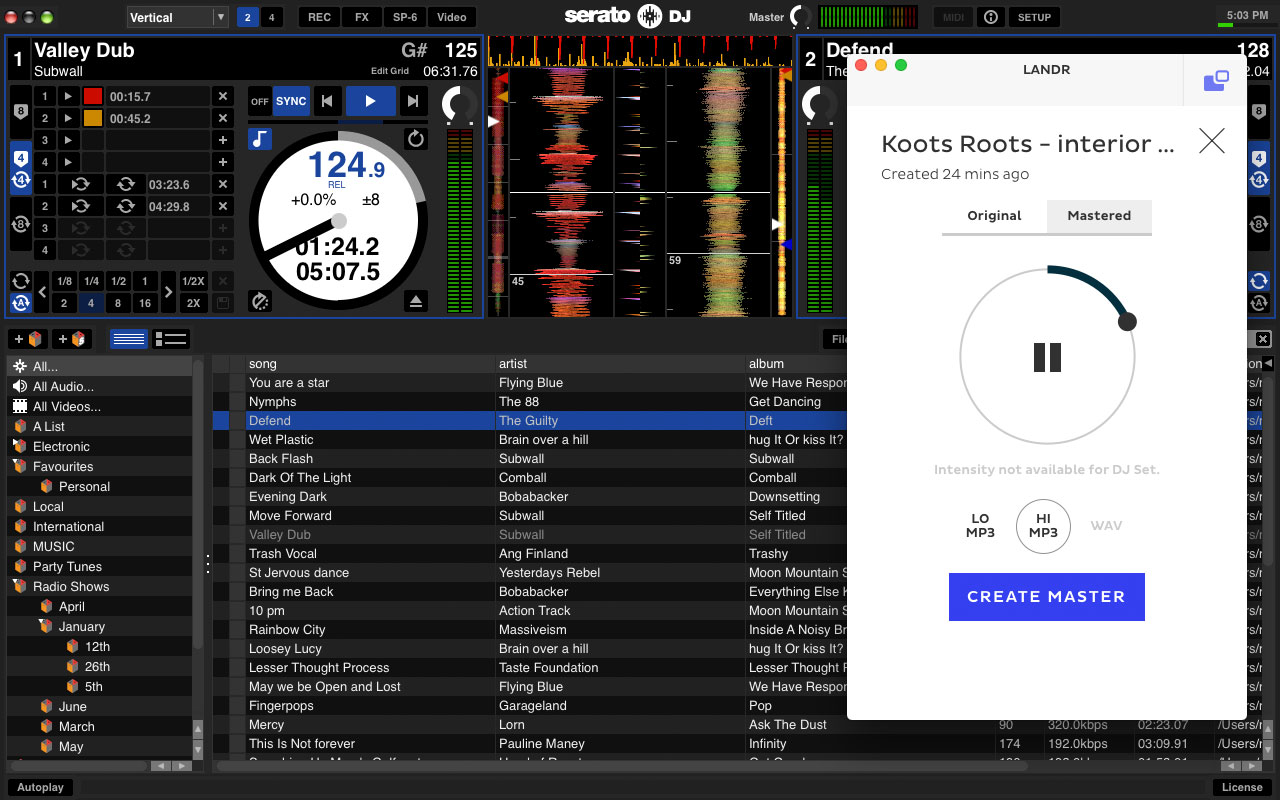1280x800 pixels.
Task: Shift auto loop sizes right
Action: pos(168,293)
